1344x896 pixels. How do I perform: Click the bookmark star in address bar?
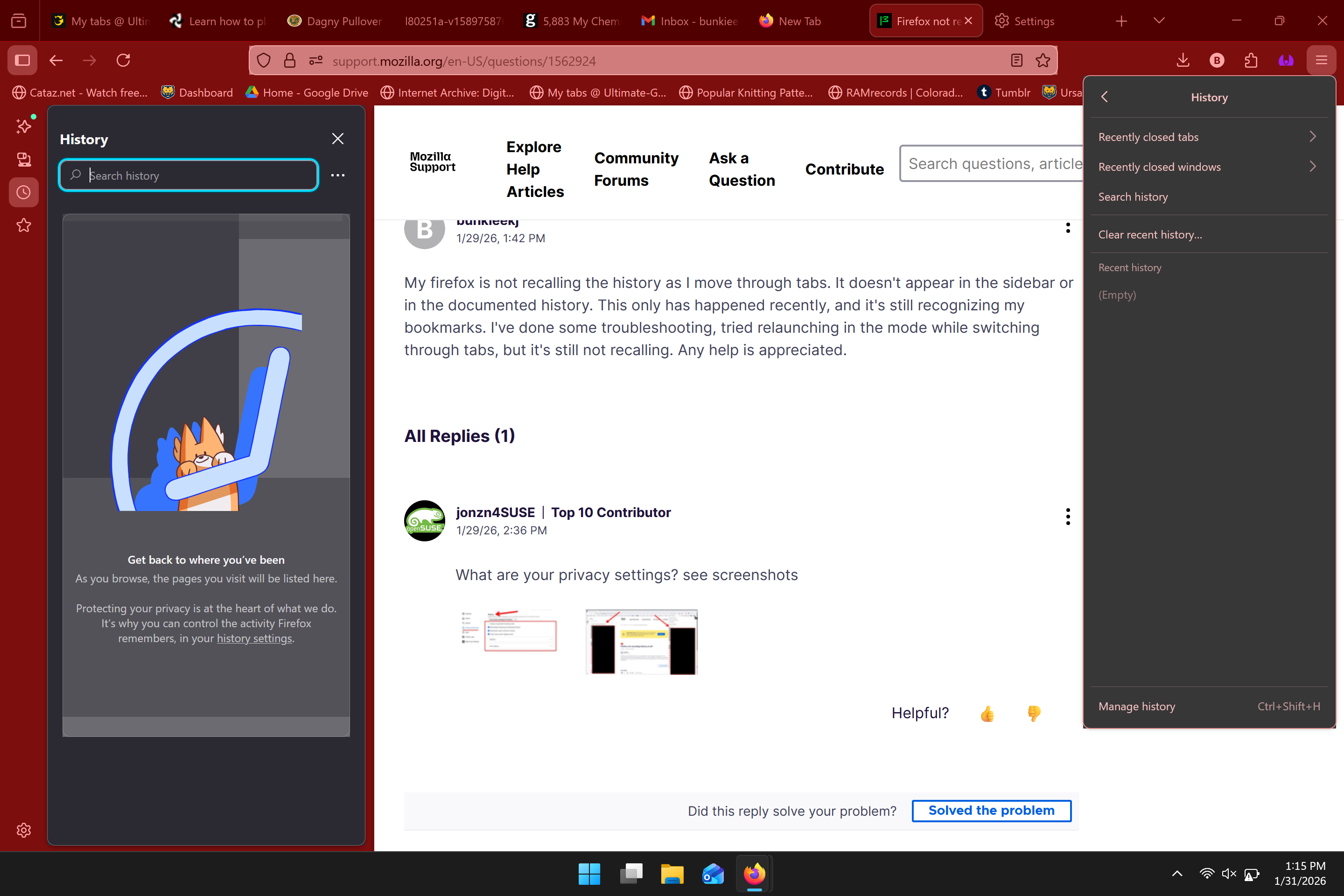pyautogui.click(x=1043, y=61)
